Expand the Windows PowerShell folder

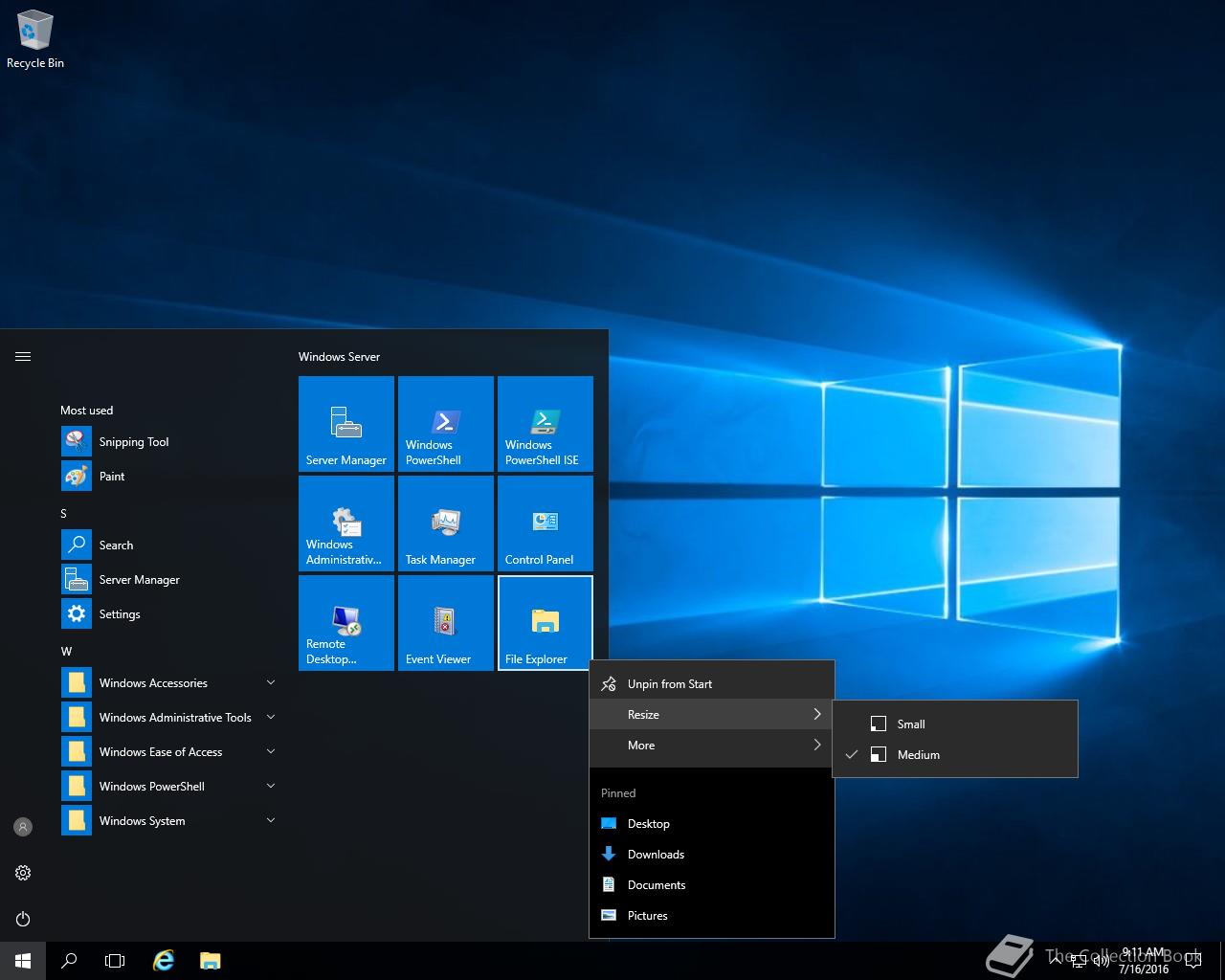pyautogui.click(x=168, y=787)
